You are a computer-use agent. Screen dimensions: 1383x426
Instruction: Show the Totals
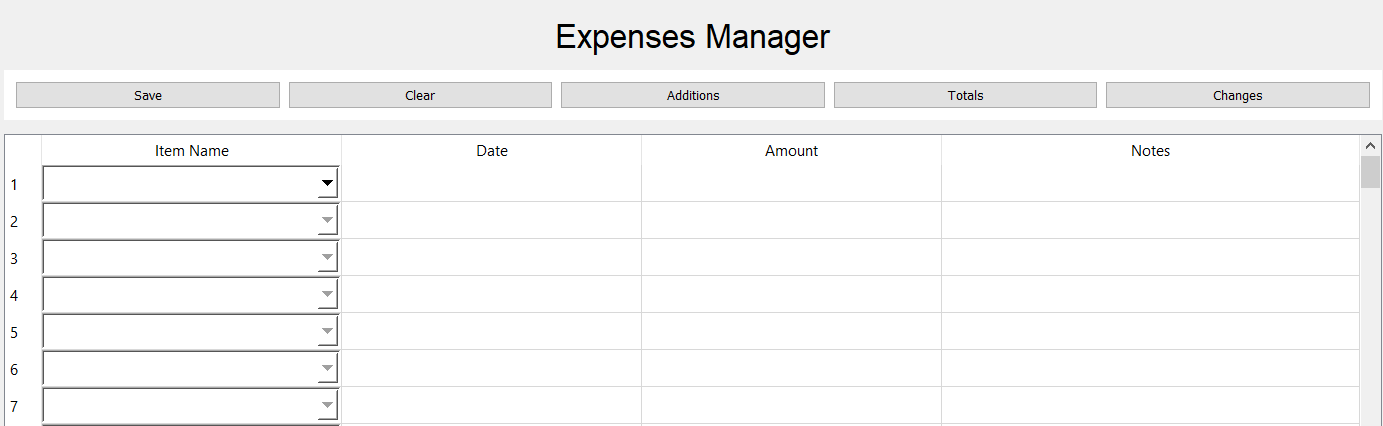pyautogui.click(x=965, y=95)
